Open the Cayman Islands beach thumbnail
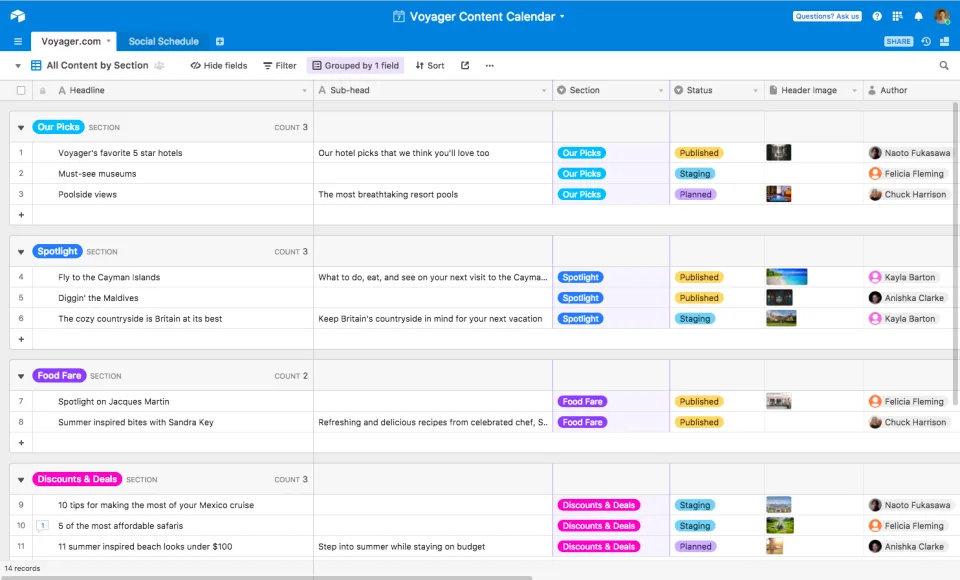This screenshot has width=960, height=580. point(787,277)
